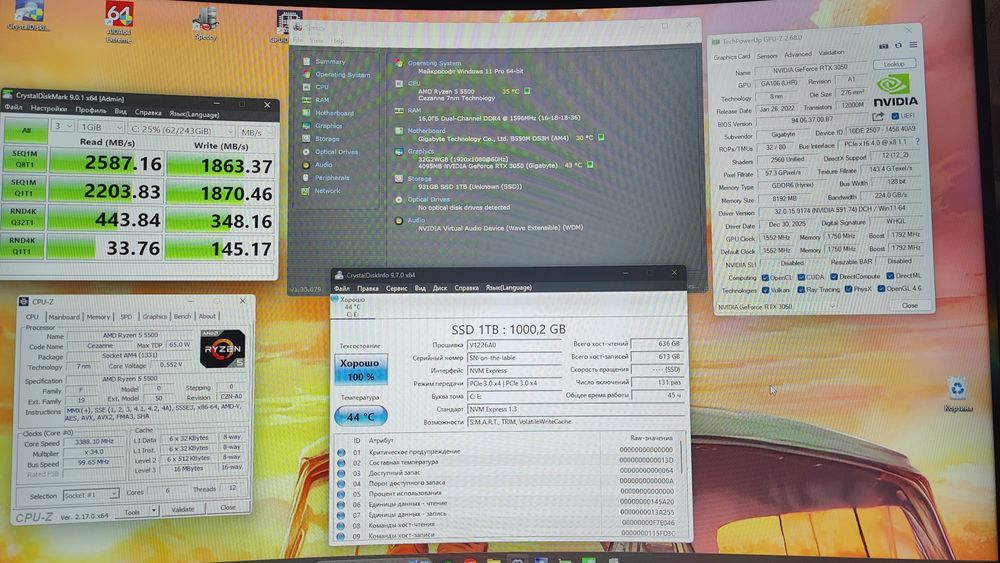
Task: Switch to Sensors tab in GPU-Z
Action: coord(767,56)
